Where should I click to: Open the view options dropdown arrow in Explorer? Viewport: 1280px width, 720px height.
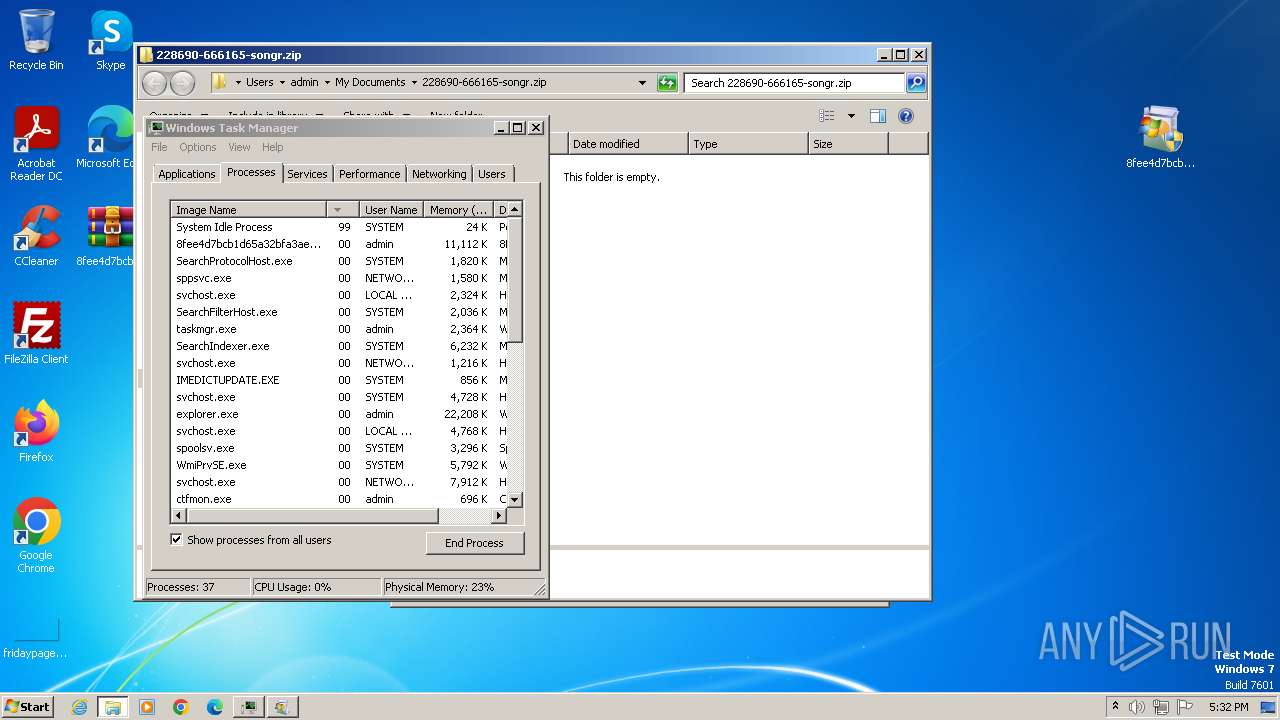(851, 116)
